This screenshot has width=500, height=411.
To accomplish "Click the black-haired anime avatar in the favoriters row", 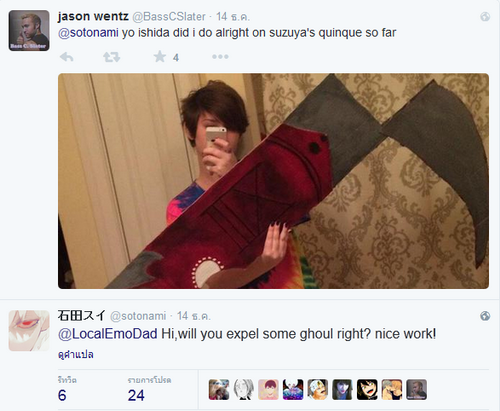I will click(367, 389).
